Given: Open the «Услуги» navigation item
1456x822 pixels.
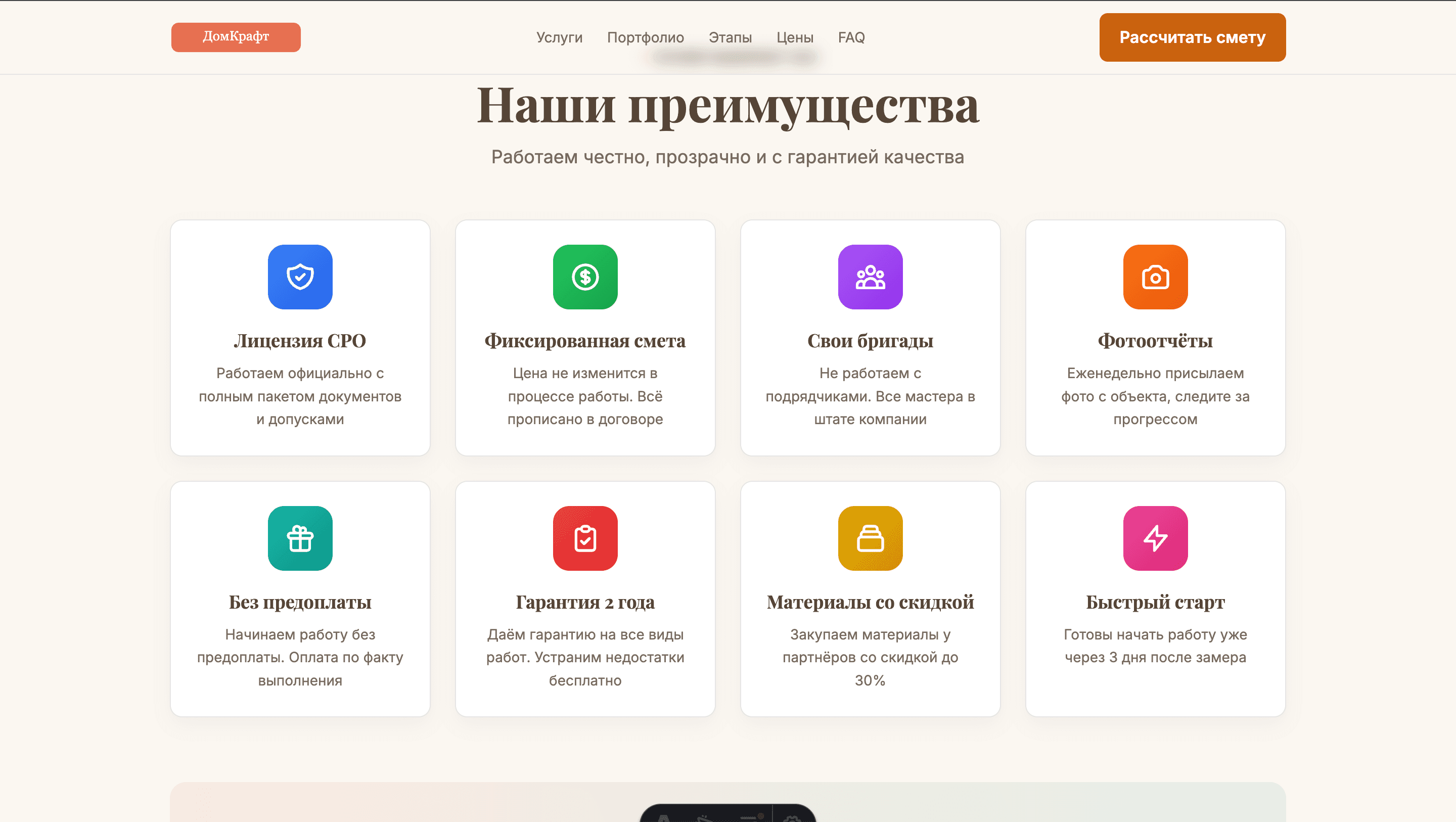Looking at the screenshot, I should [559, 37].
